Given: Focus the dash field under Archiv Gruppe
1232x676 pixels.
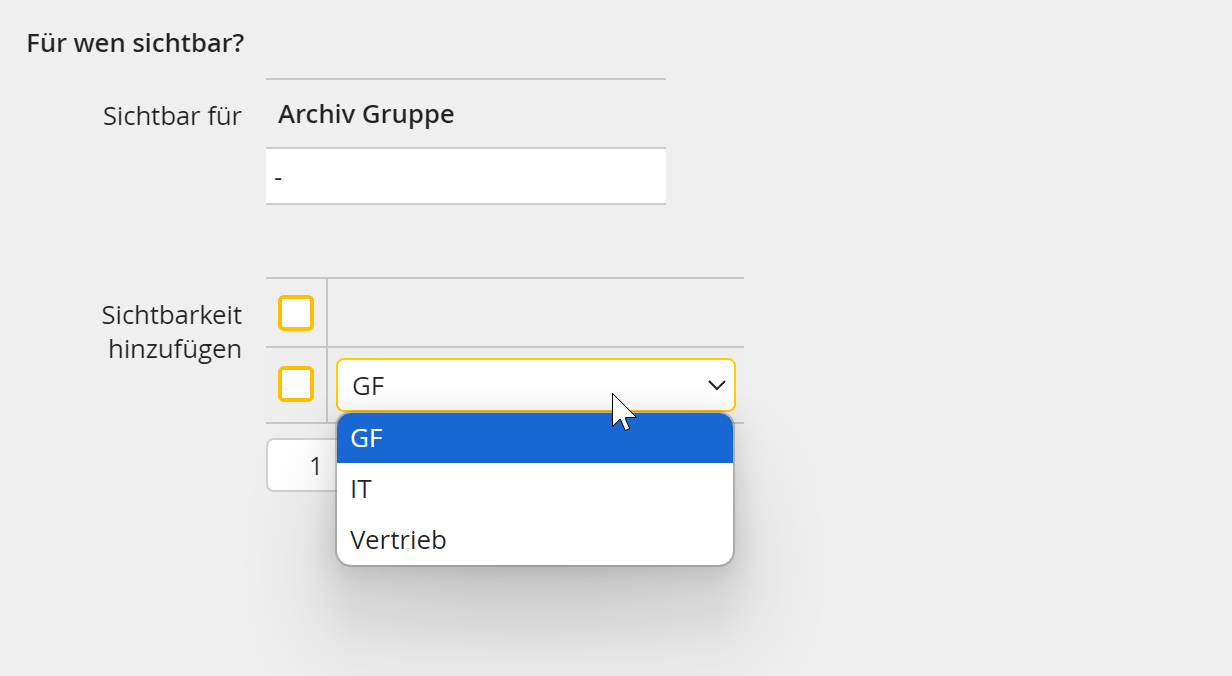Looking at the screenshot, I should [466, 177].
